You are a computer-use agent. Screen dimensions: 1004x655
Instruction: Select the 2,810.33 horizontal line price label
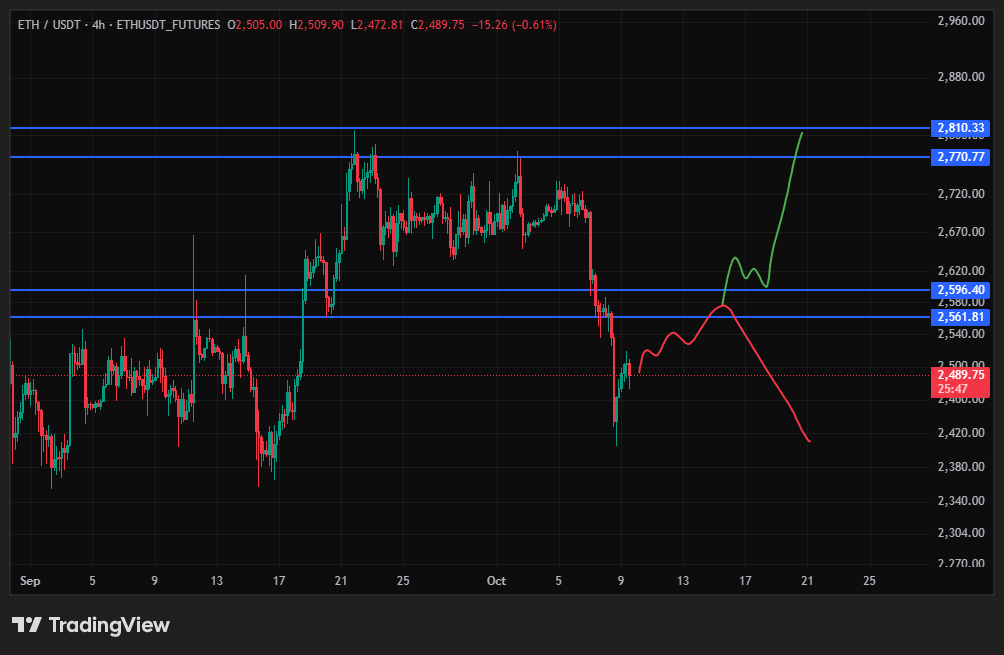[960, 128]
